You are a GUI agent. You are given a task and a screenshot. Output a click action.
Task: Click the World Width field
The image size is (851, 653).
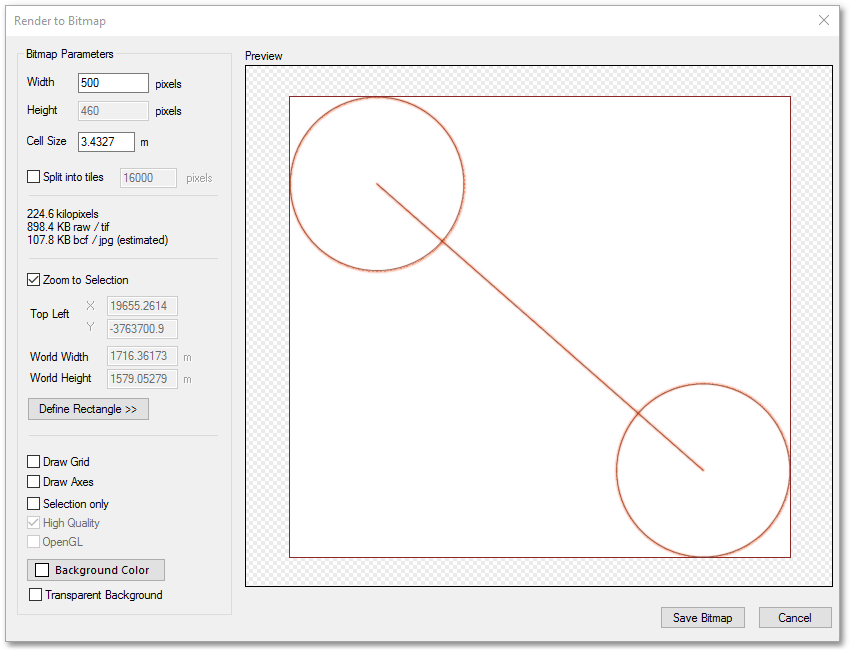142,356
